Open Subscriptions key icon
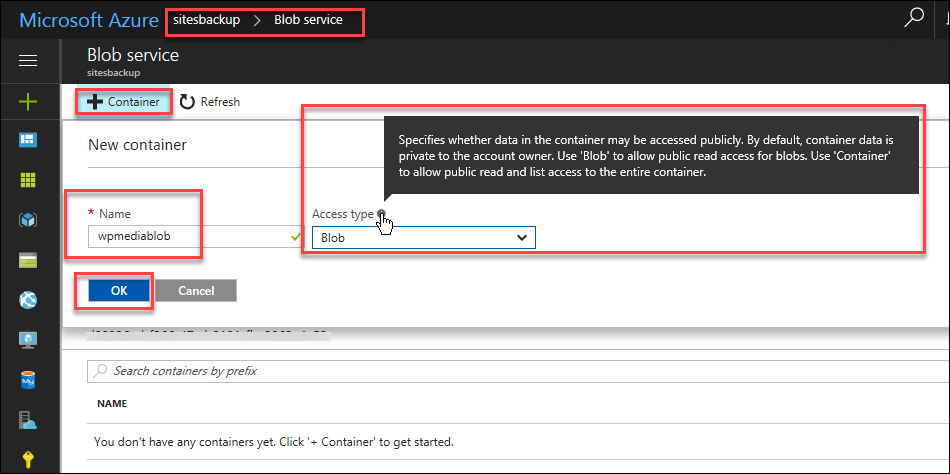 click(28, 460)
